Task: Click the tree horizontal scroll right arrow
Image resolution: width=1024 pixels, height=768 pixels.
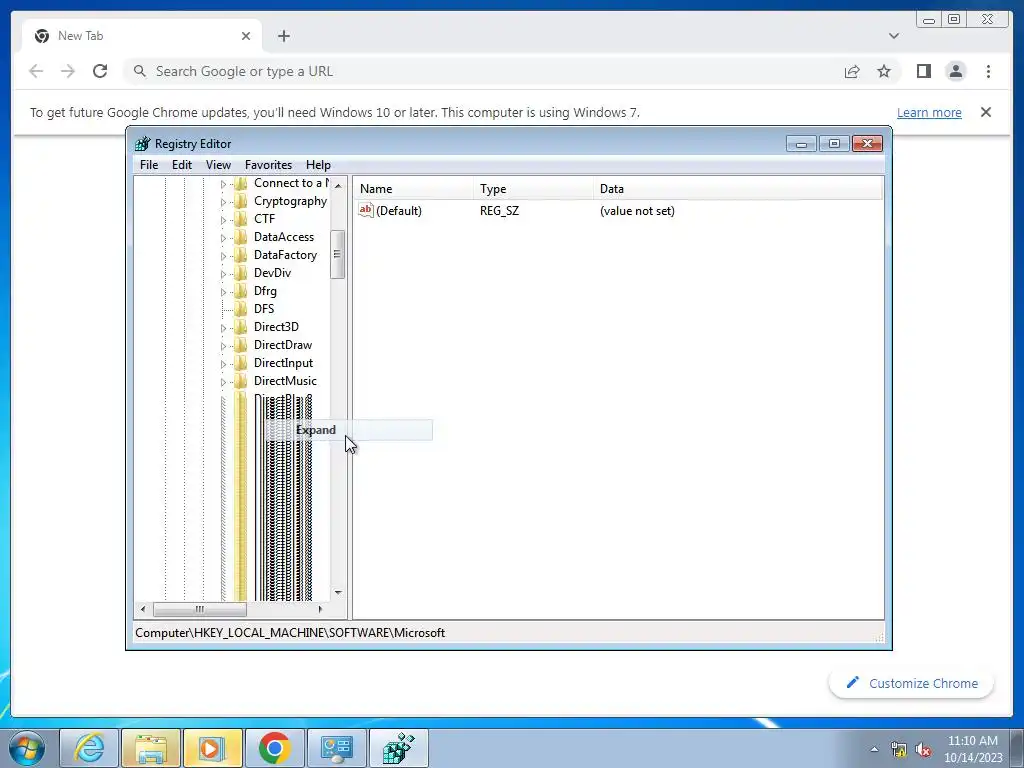Action: coord(320,609)
